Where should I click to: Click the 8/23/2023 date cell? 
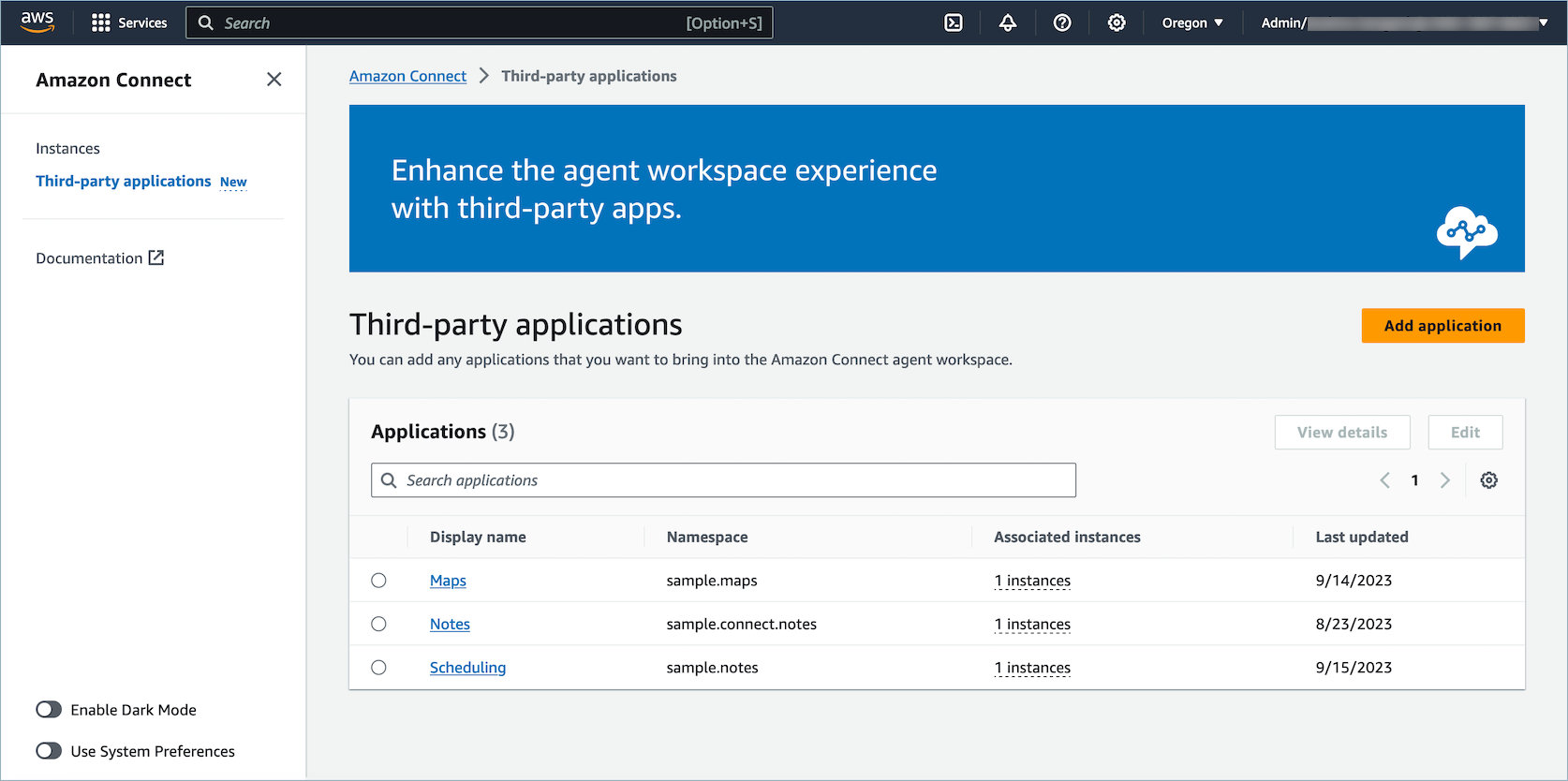(1354, 624)
